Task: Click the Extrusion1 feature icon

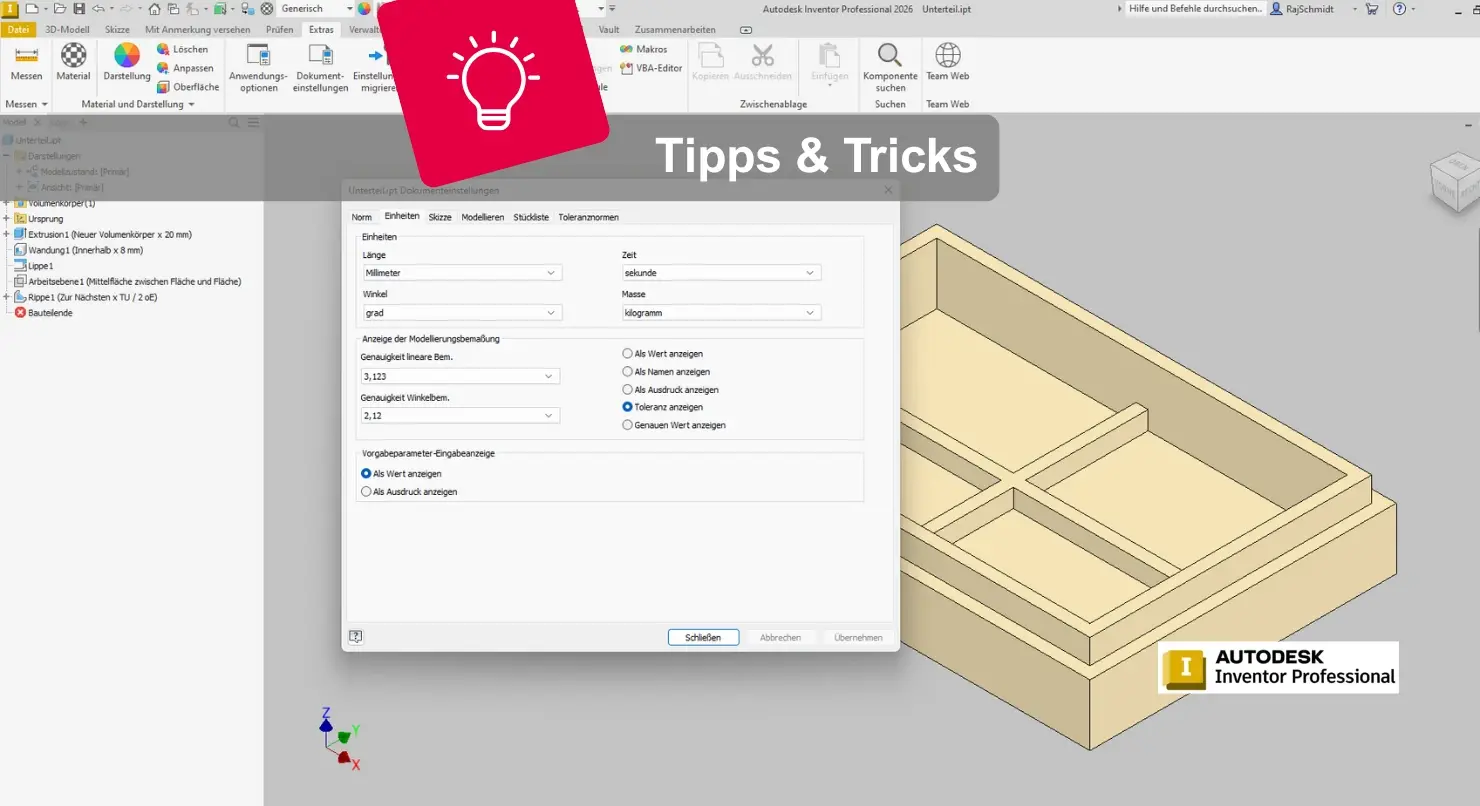Action: pos(20,234)
